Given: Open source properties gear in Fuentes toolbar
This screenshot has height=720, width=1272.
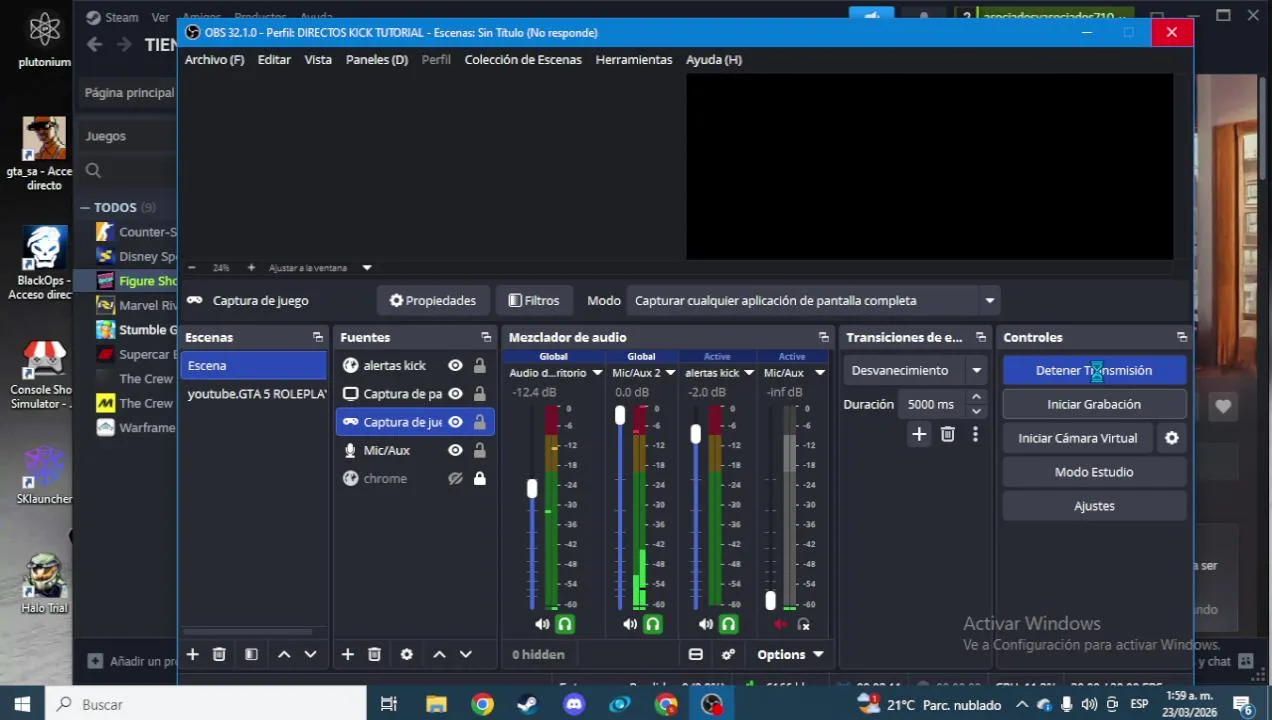Looking at the screenshot, I should click(x=406, y=654).
